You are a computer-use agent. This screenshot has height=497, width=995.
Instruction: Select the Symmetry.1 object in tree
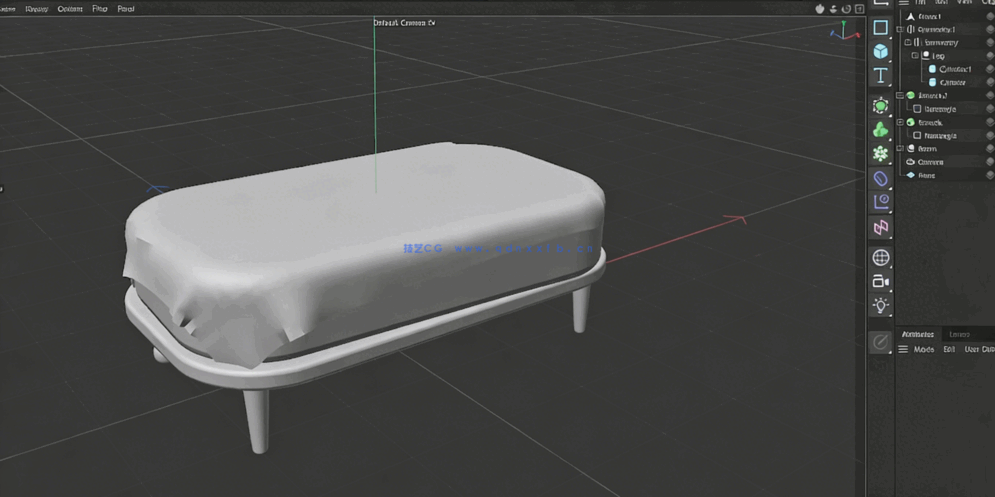coord(937,29)
